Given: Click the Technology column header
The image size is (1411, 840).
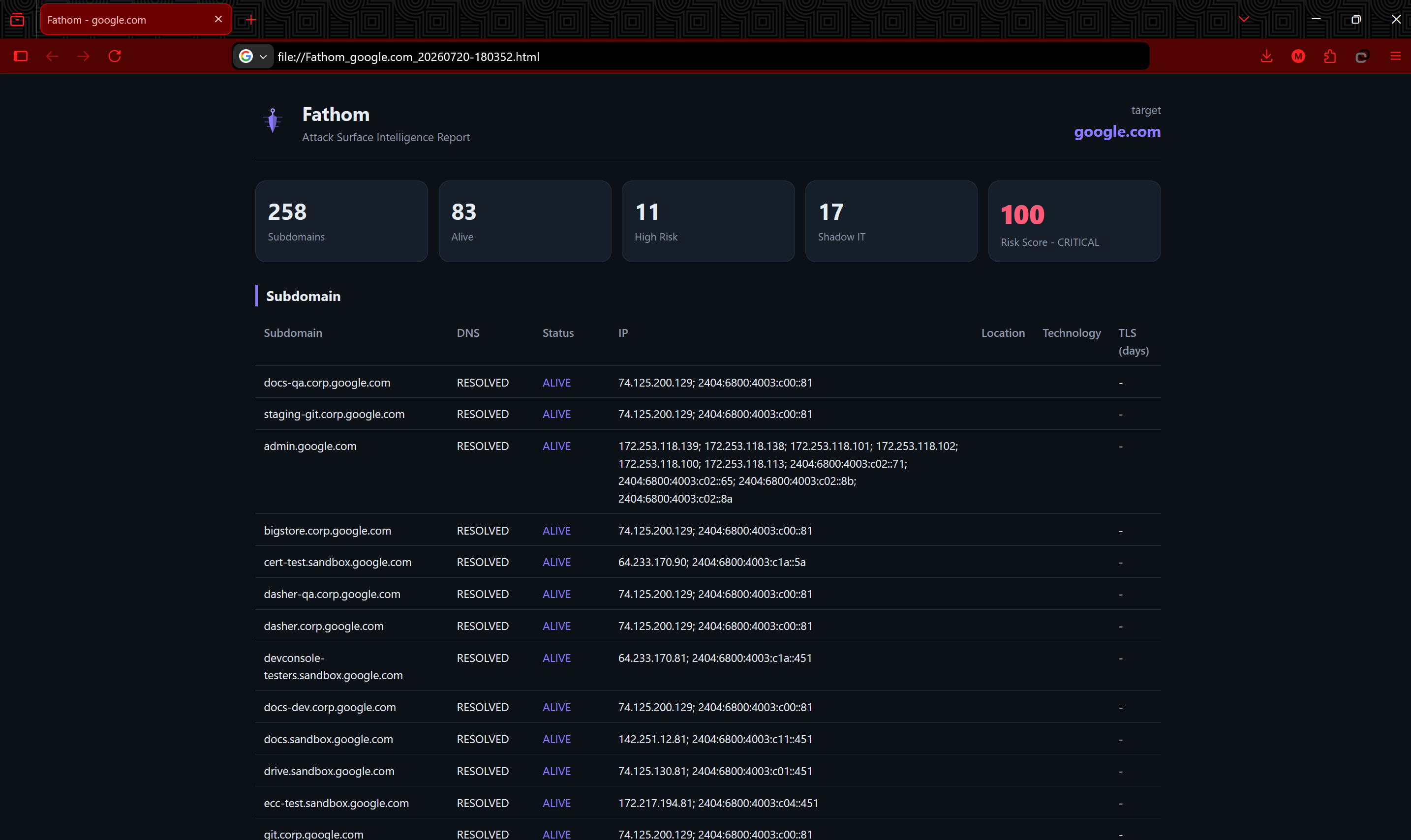Looking at the screenshot, I should point(1072,333).
